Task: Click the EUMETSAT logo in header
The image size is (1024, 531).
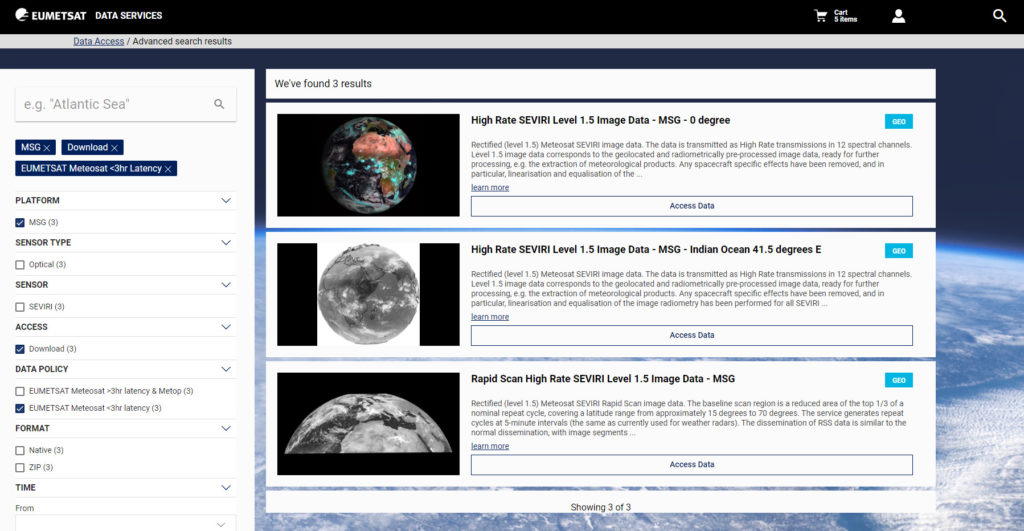Action: click(50, 15)
